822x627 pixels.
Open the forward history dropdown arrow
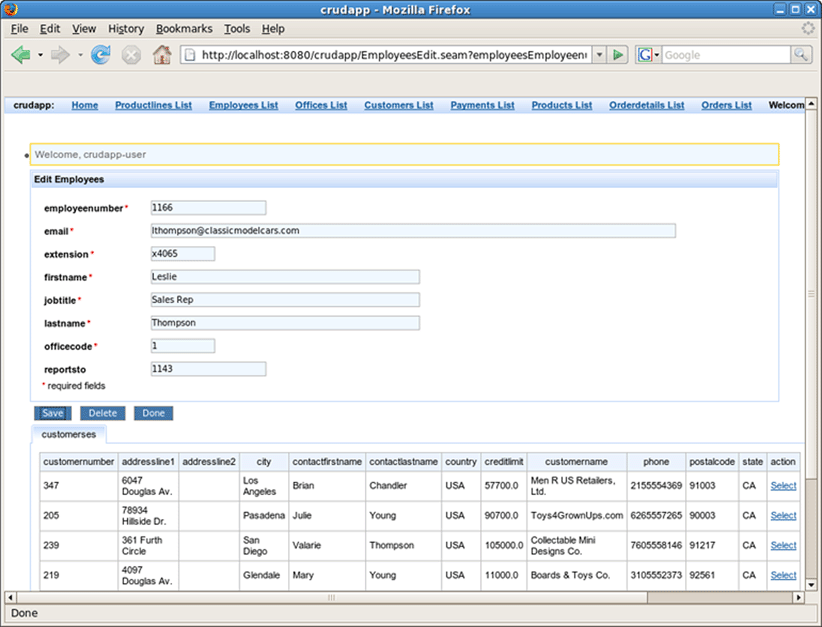coord(80,55)
